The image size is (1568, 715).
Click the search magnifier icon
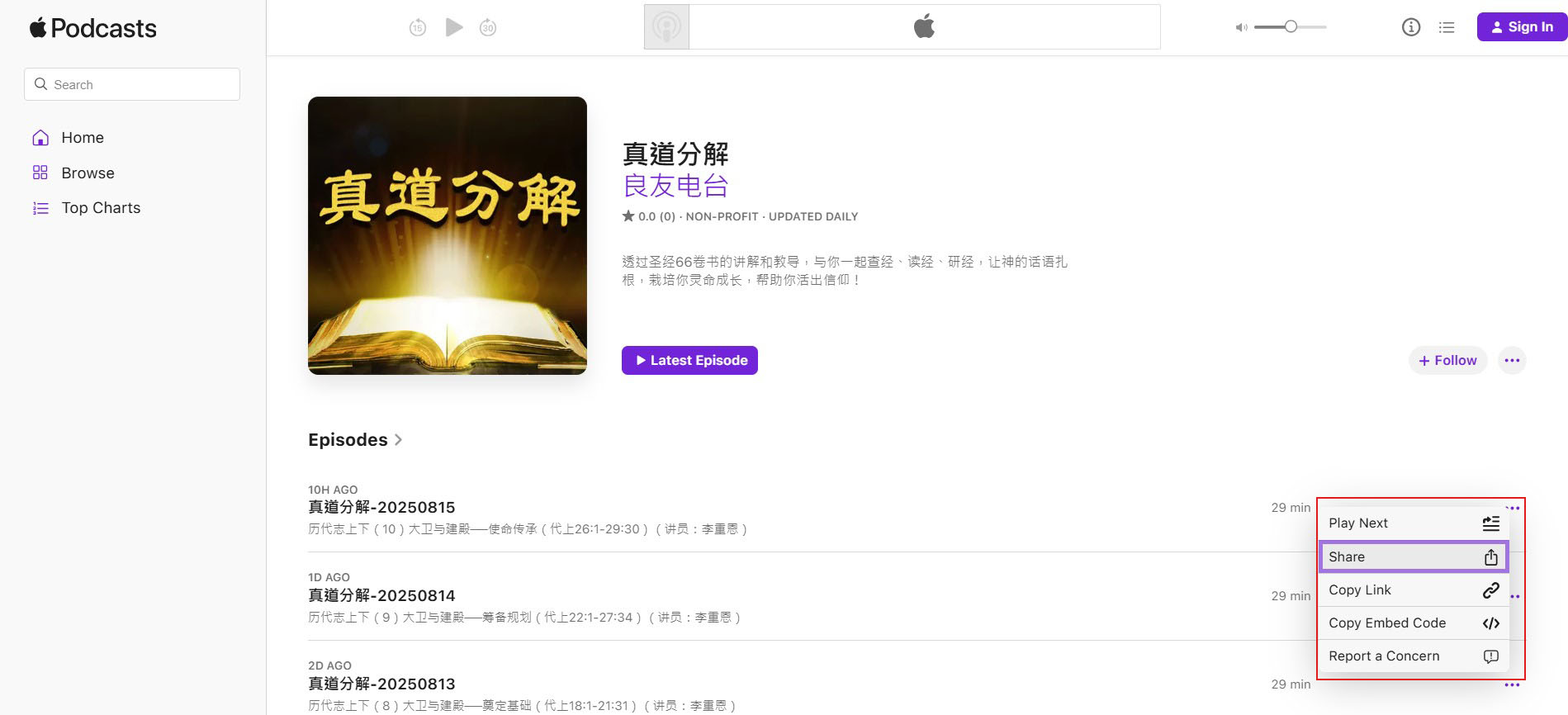click(x=40, y=84)
